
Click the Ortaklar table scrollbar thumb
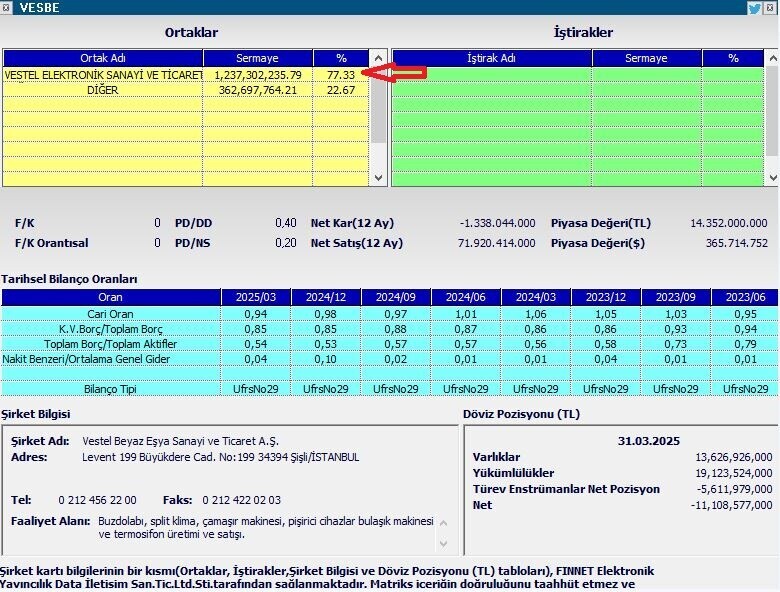pos(379,104)
